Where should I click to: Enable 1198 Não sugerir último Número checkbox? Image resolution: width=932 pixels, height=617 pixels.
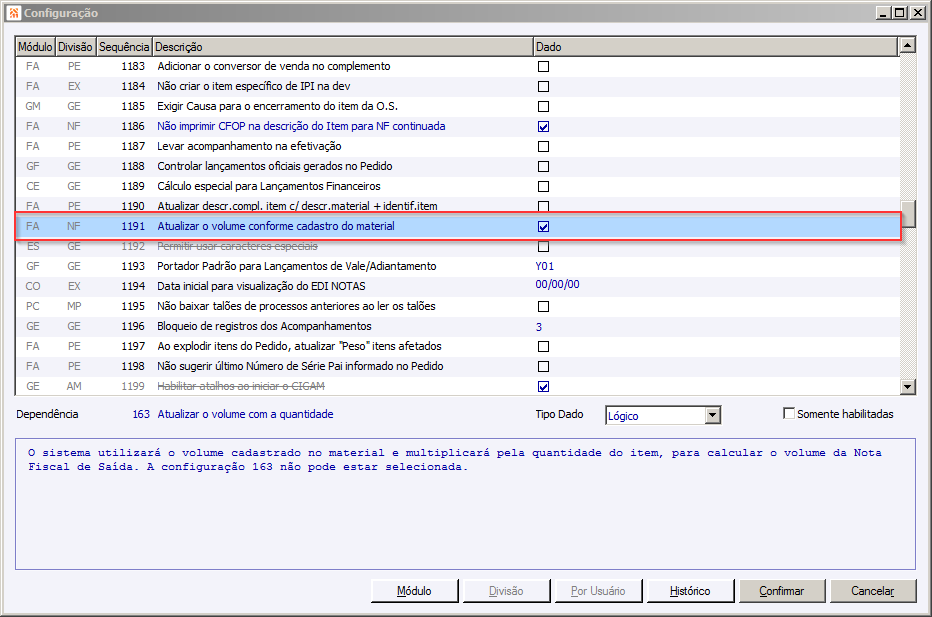point(543,367)
